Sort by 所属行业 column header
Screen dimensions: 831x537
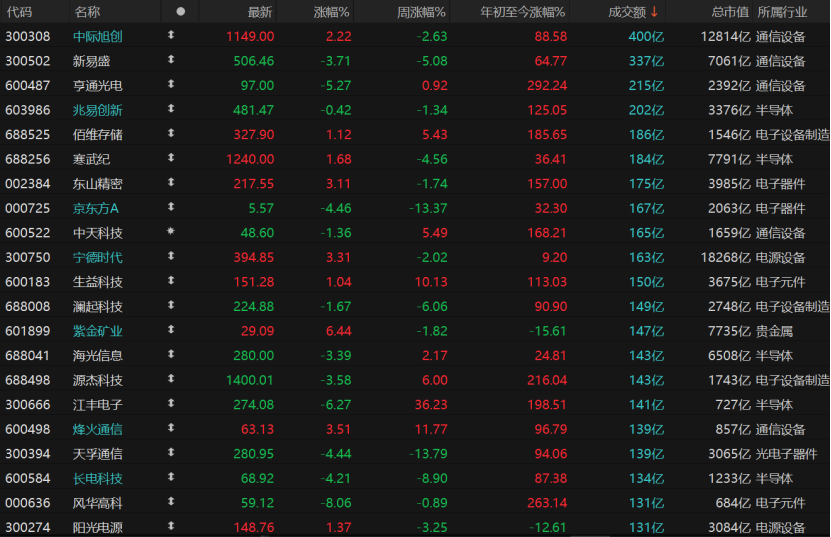(782, 12)
